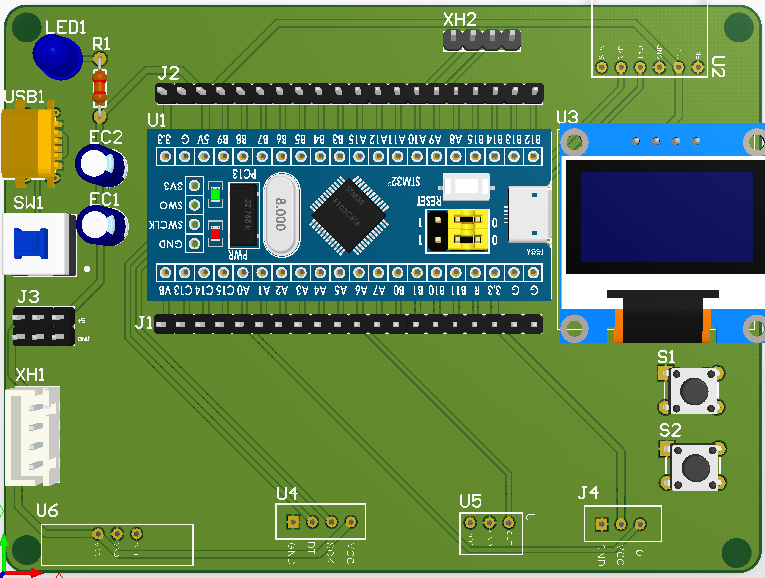Image resolution: width=765 pixels, height=578 pixels.
Task: Click the J3 black pin header
Action: [x=43, y=326]
